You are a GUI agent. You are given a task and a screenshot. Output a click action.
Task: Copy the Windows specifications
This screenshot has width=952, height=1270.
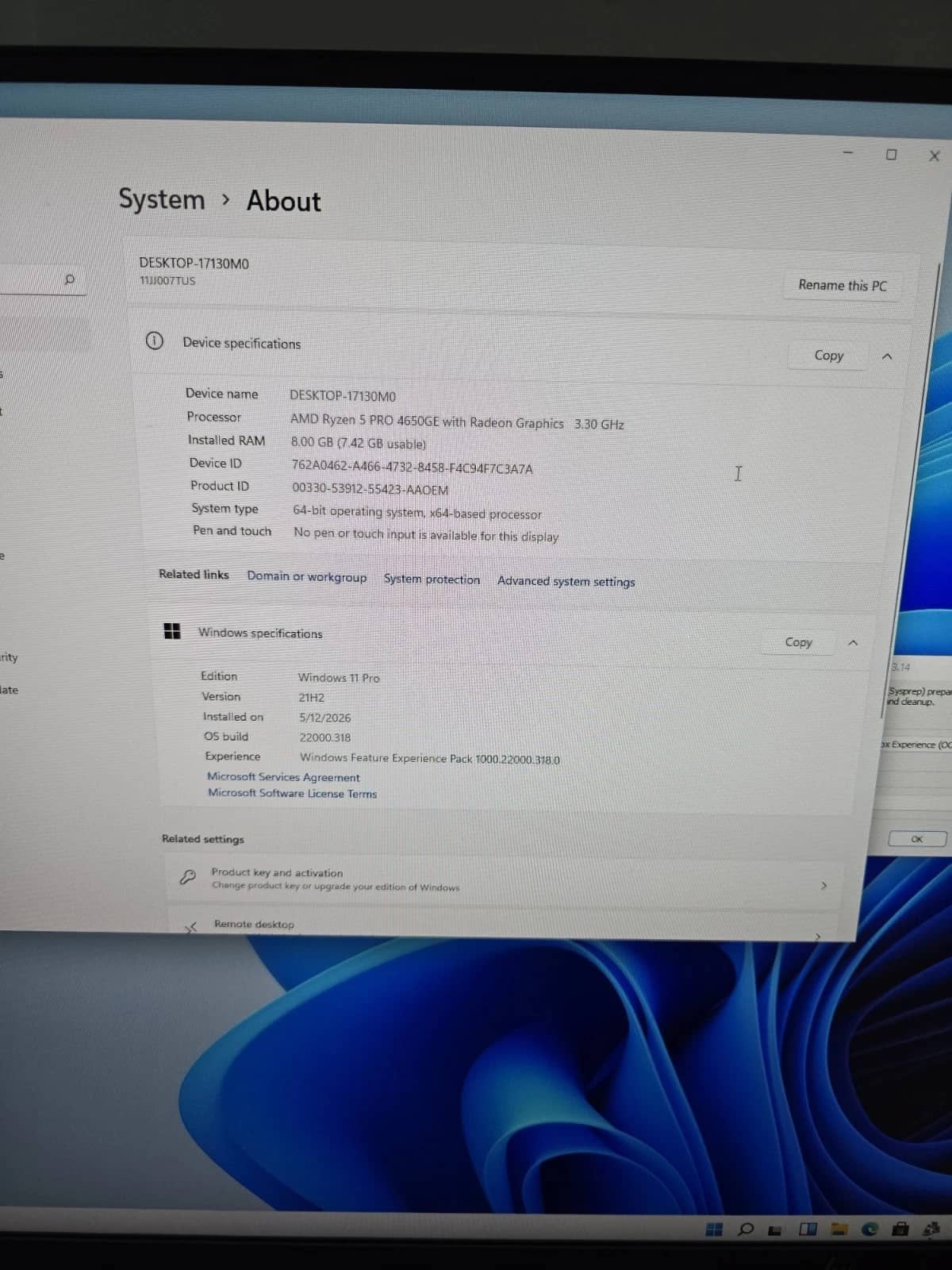(798, 642)
